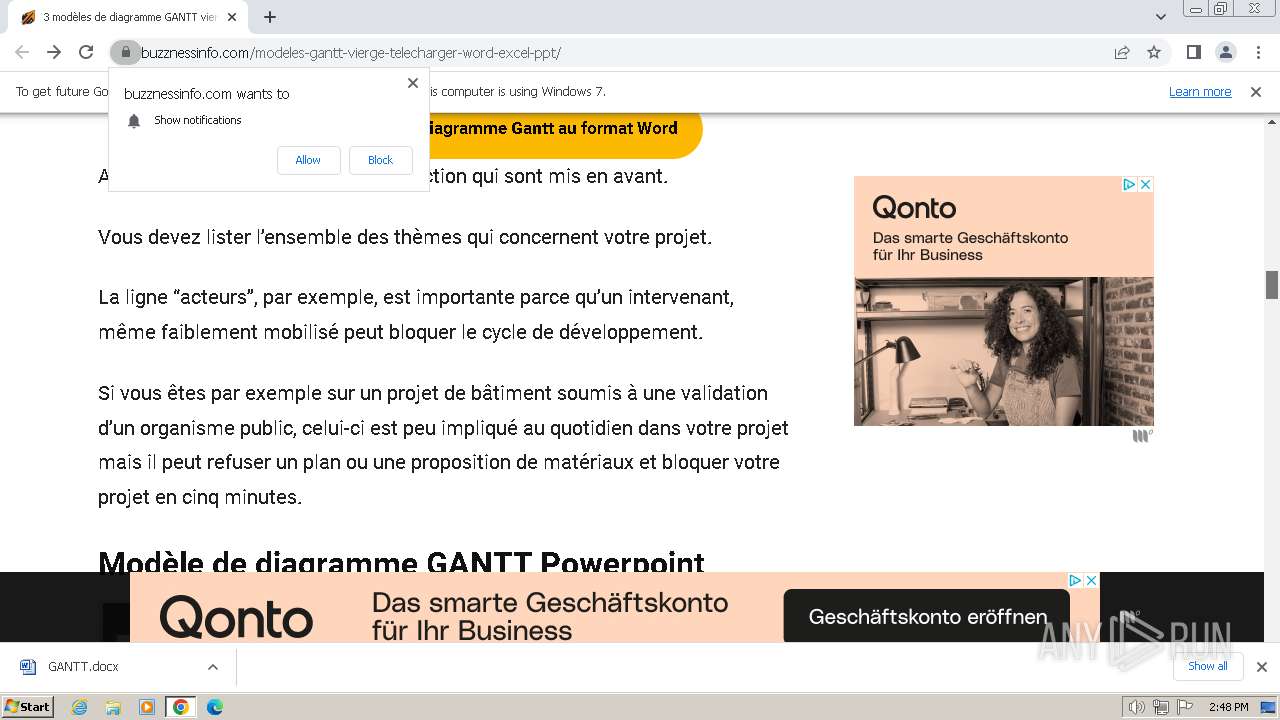Screen dimensions: 1280x720
Task: Click the Modèle de diagramme GANTT Powerpoint heading
Action: point(401,563)
